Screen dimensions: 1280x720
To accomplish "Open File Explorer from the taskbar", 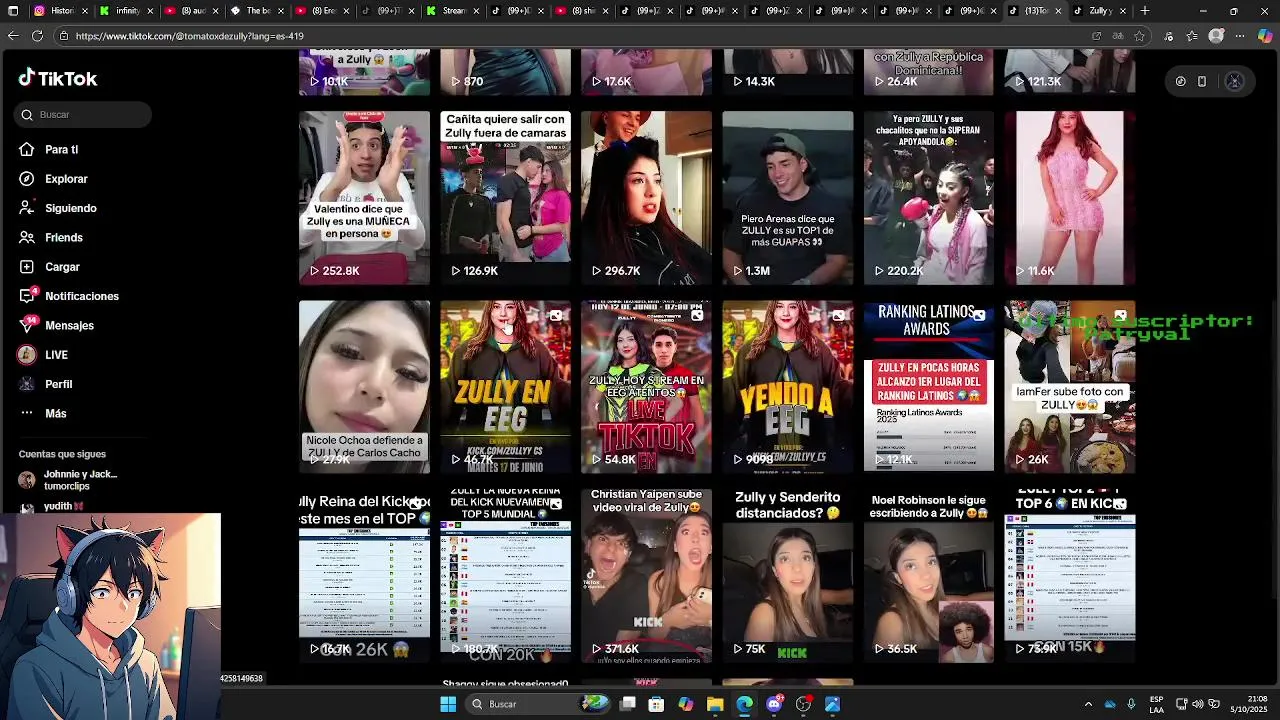I will click(715, 704).
